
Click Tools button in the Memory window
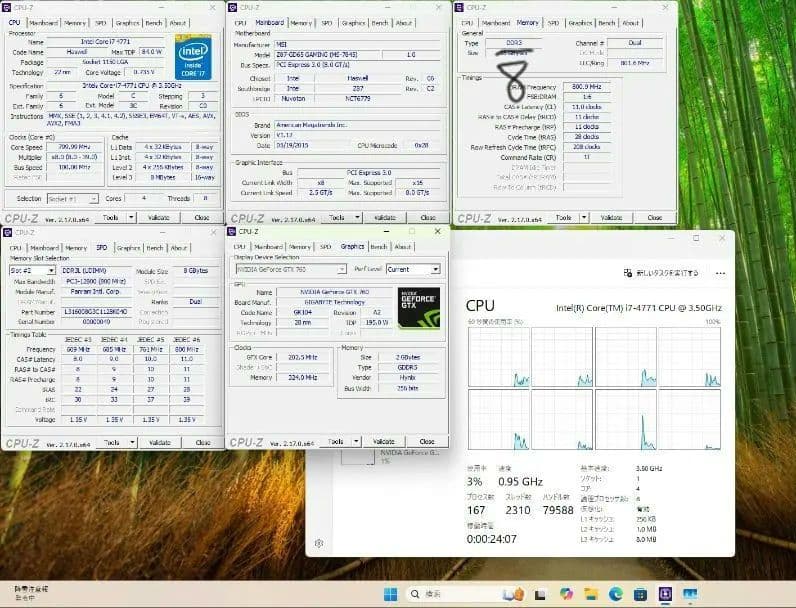(563, 218)
